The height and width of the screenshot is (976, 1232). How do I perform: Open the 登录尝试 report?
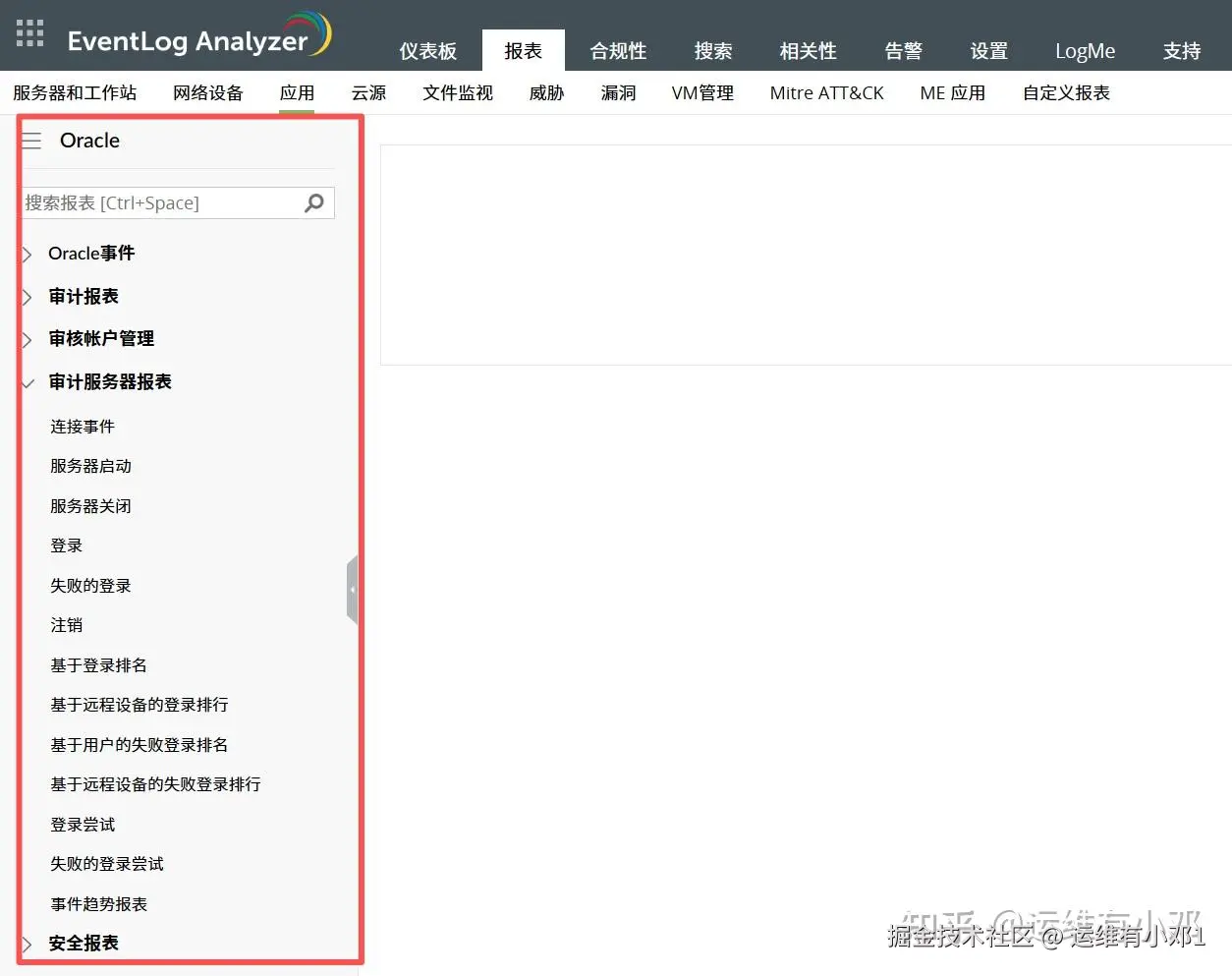83,825
